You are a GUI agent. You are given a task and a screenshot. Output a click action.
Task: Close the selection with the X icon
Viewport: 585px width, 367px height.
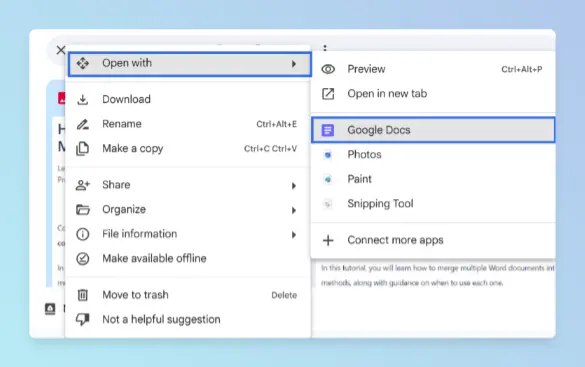(x=61, y=50)
